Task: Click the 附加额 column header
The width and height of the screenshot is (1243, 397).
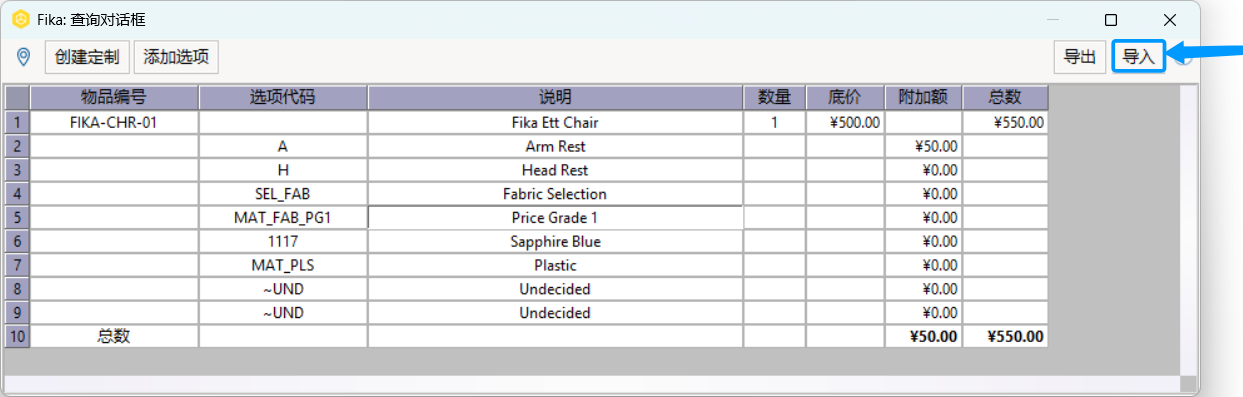Action: (924, 97)
